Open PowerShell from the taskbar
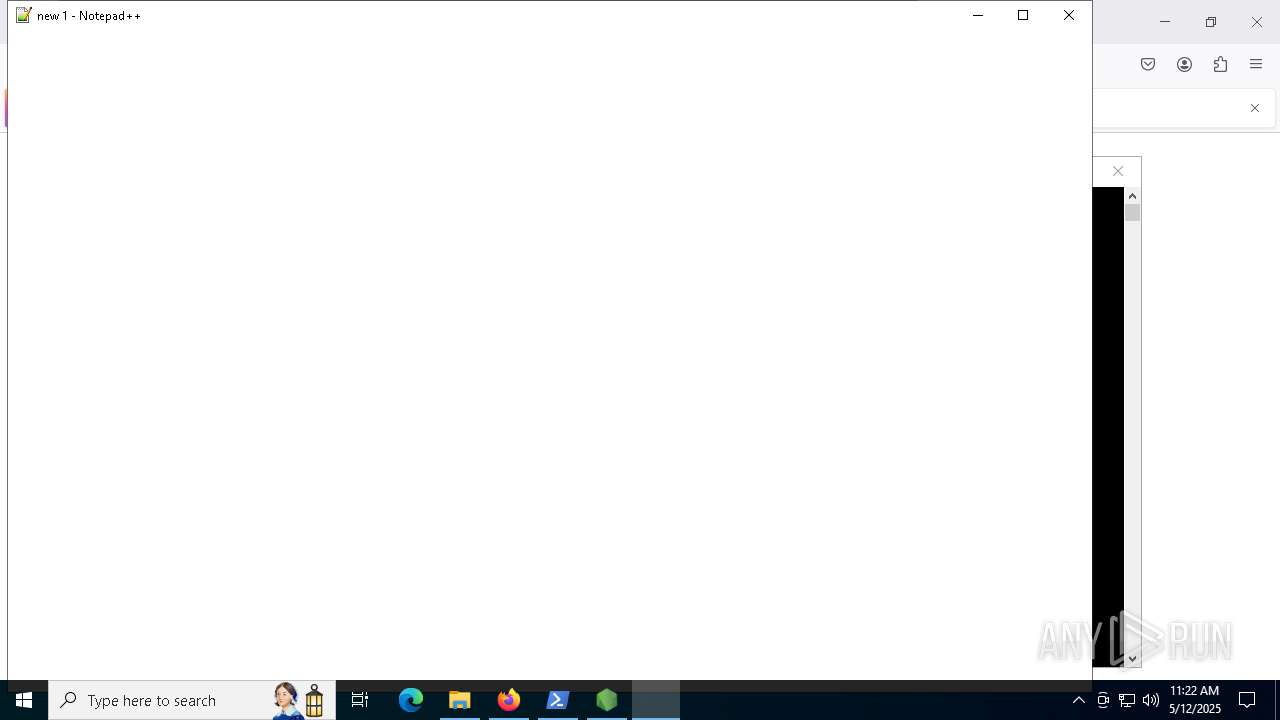Image resolution: width=1280 pixels, height=720 pixels. 558,700
